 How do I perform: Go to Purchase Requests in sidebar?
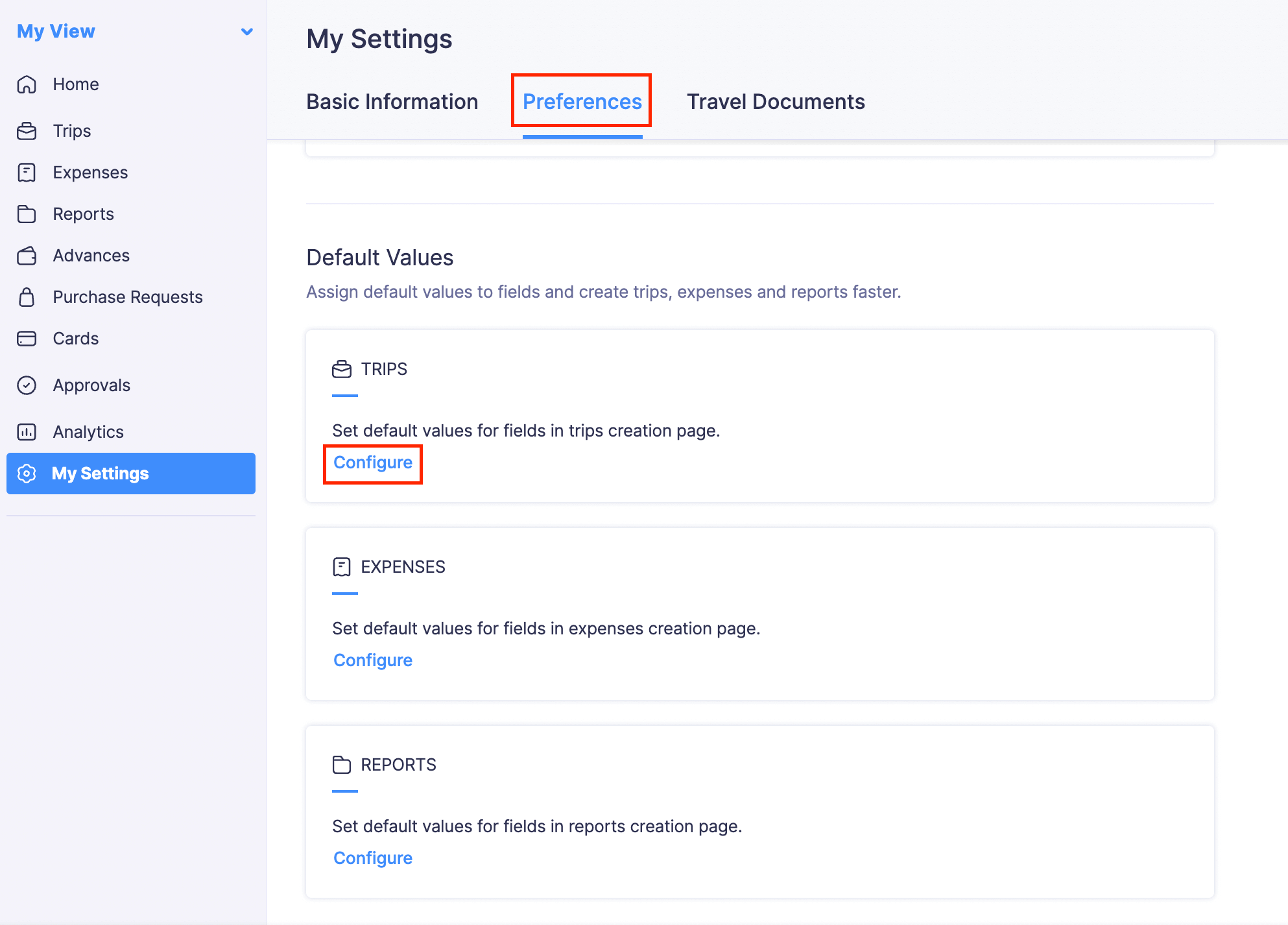(x=128, y=297)
